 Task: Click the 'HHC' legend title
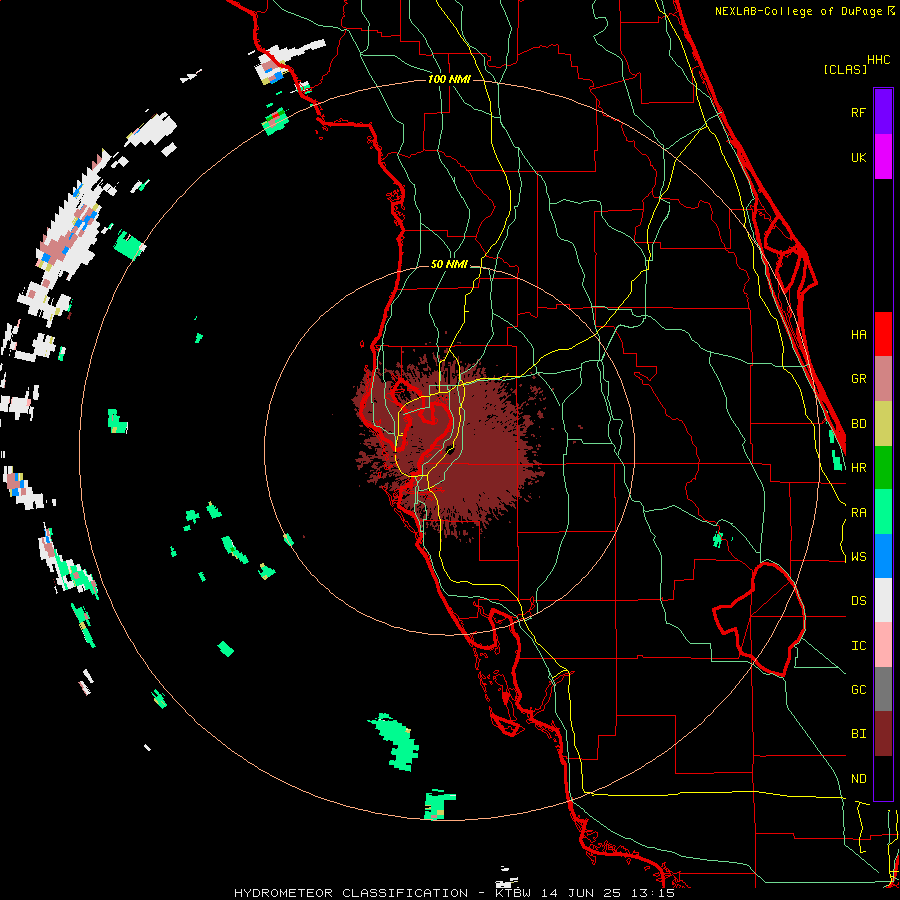pyautogui.click(x=879, y=60)
